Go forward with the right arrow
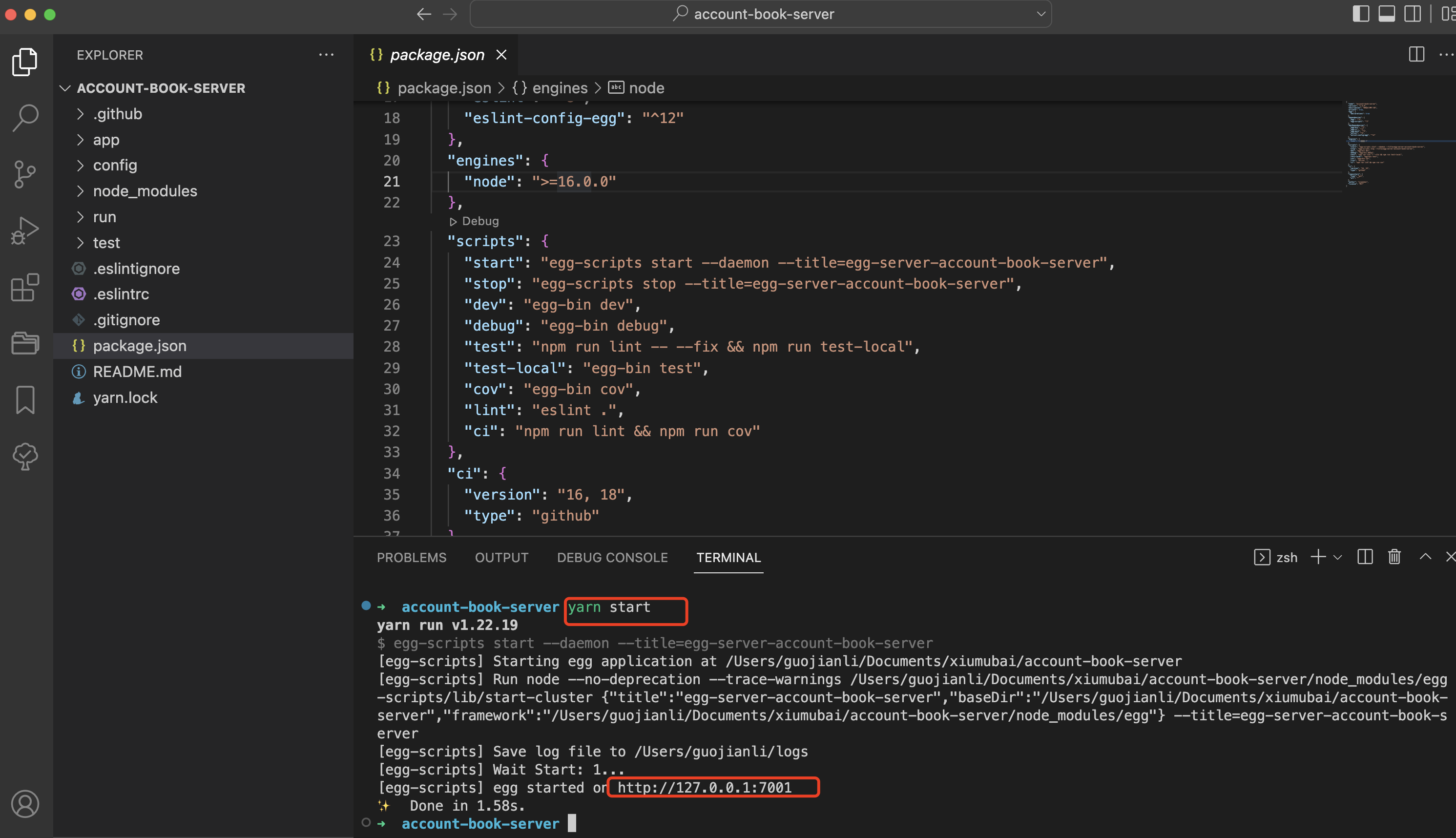 (x=450, y=14)
